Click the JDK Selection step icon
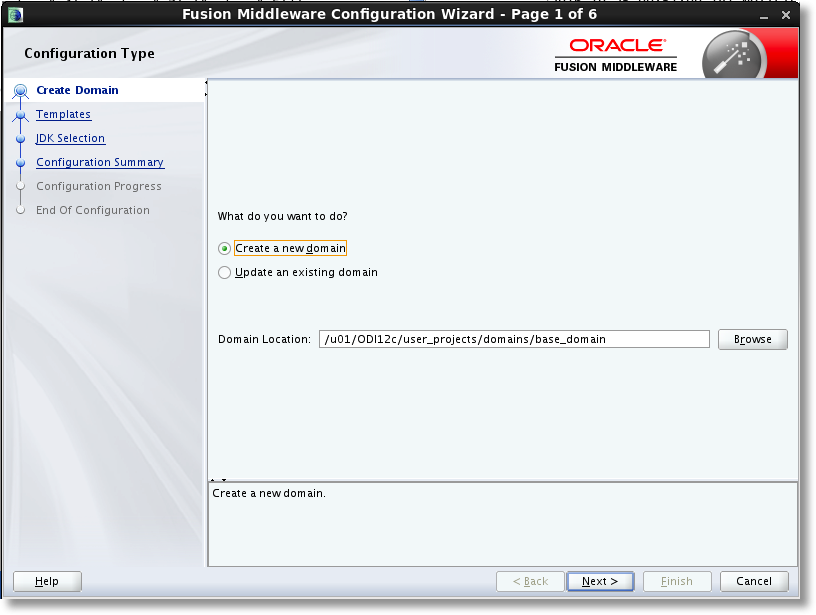The width and height of the screenshot is (816, 615). (x=21, y=138)
